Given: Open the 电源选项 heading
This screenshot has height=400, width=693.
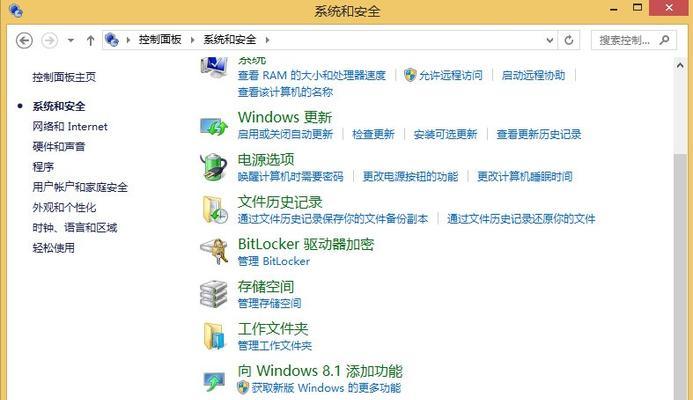Looking at the screenshot, I should coord(266,160).
